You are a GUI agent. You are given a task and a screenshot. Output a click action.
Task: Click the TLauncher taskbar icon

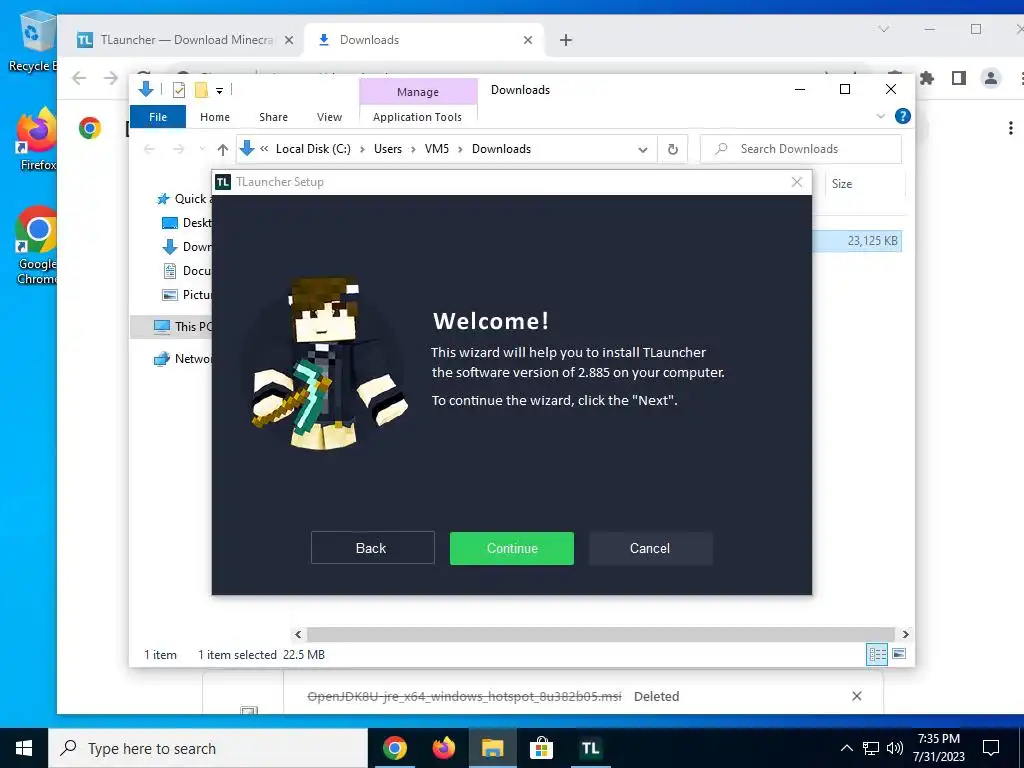(590, 748)
